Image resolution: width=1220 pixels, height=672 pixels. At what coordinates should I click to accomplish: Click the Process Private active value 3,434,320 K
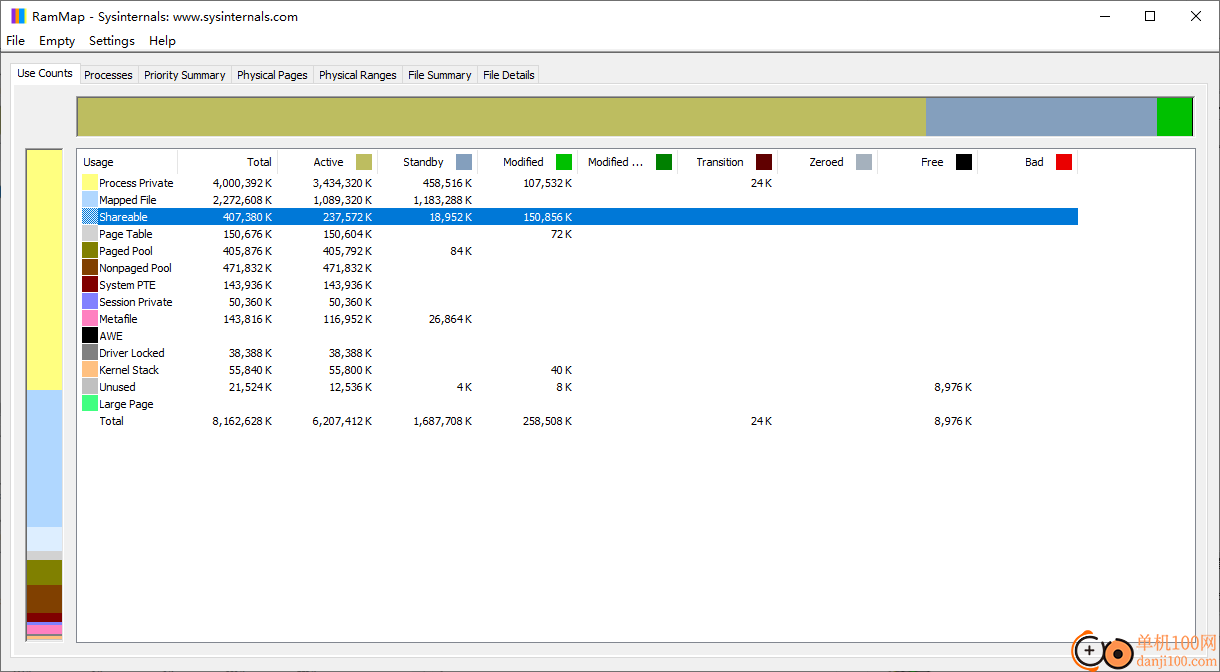click(x=342, y=183)
